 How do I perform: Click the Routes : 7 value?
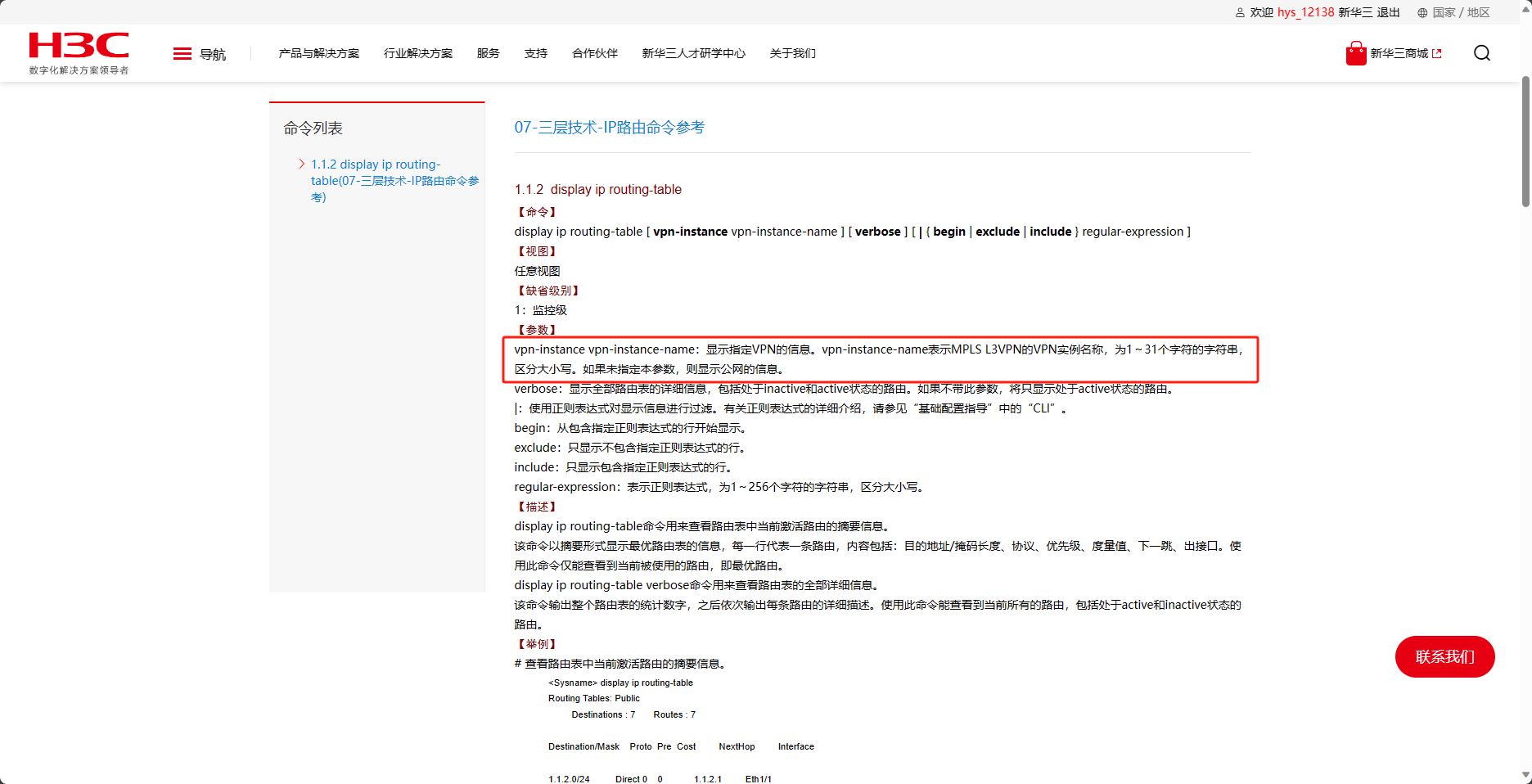(x=674, y=714)
